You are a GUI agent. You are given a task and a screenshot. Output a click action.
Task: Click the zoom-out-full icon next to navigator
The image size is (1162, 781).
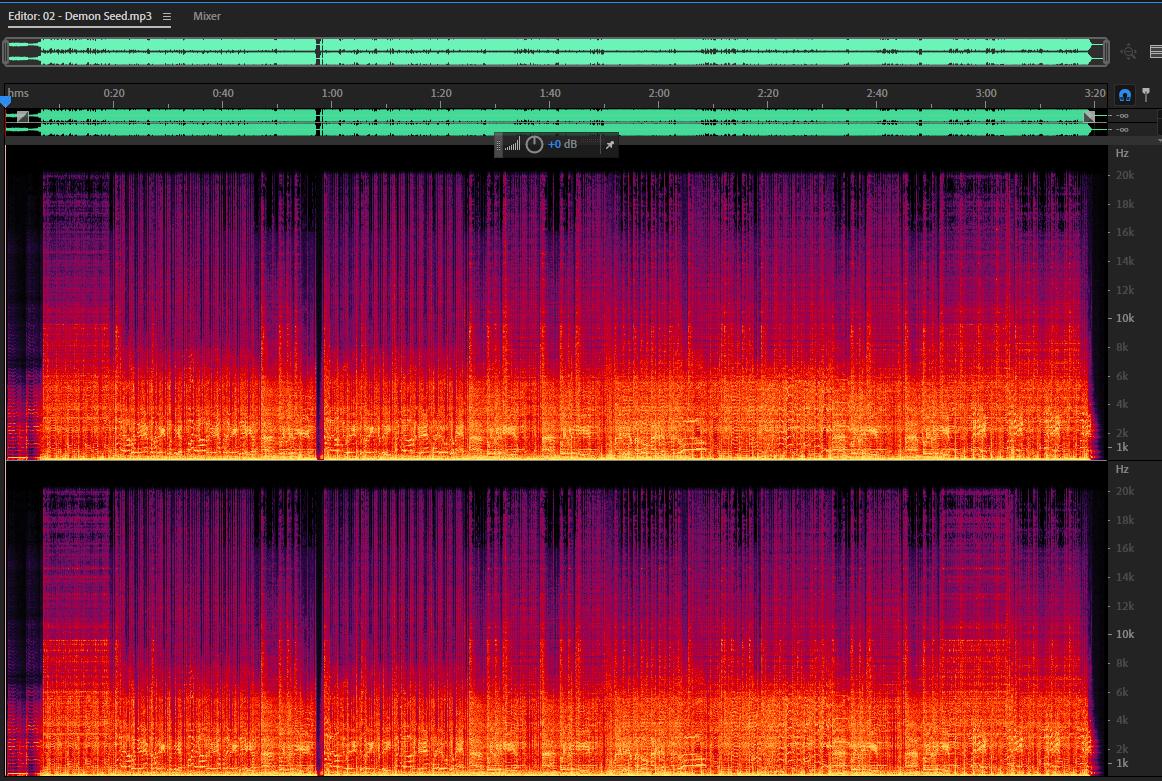coord(1129,52)
